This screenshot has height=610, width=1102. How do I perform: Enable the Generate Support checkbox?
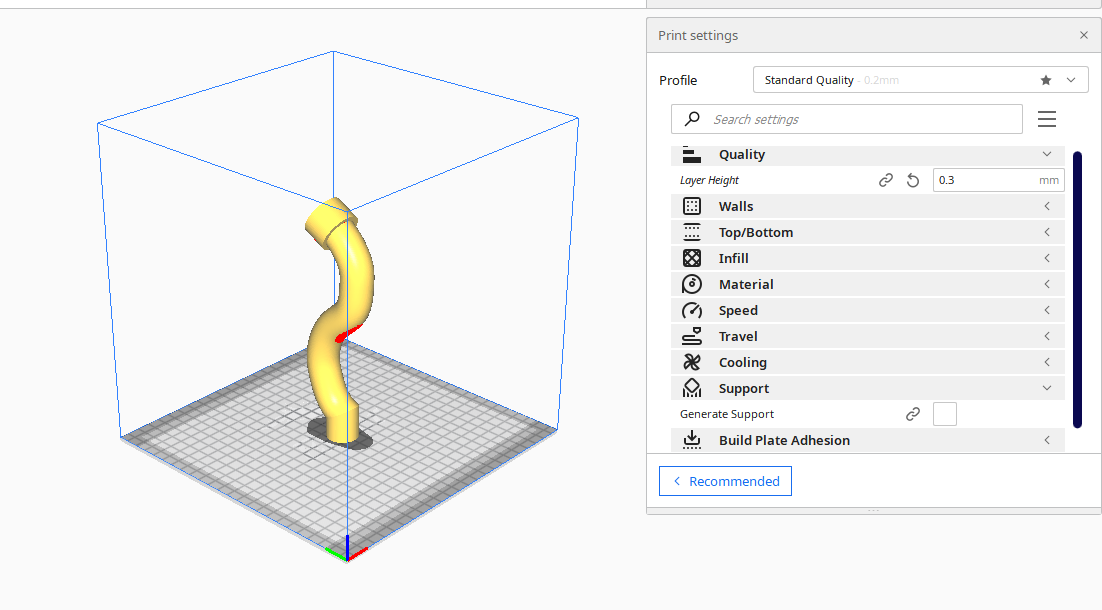[945, 415]
